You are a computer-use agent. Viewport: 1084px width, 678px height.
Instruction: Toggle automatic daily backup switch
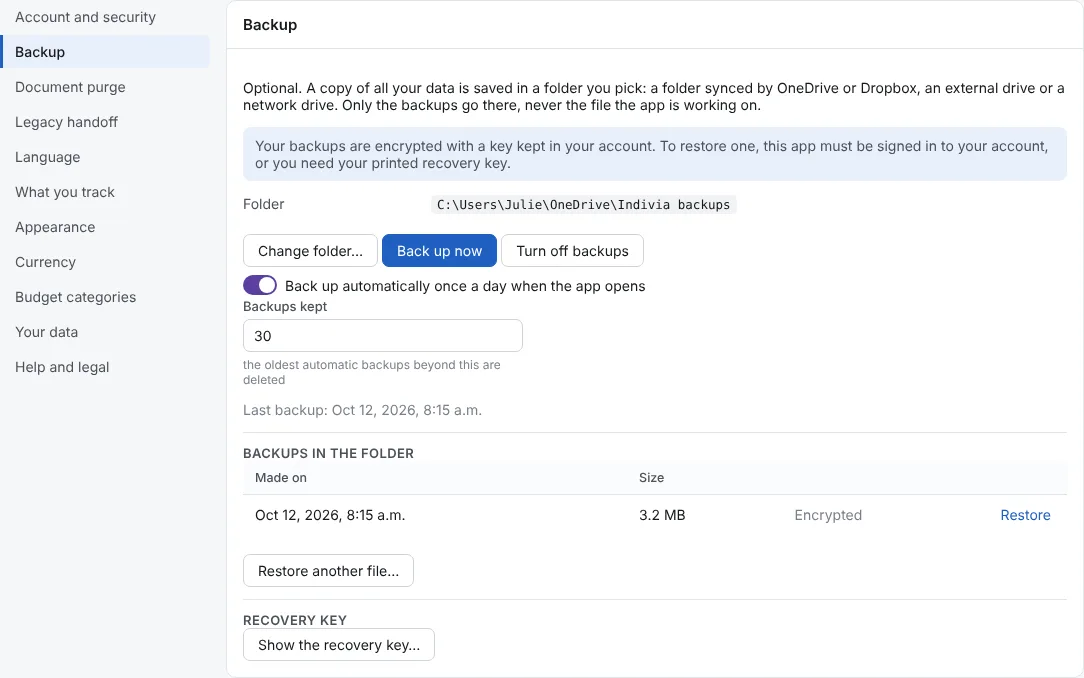coord(260,285)
